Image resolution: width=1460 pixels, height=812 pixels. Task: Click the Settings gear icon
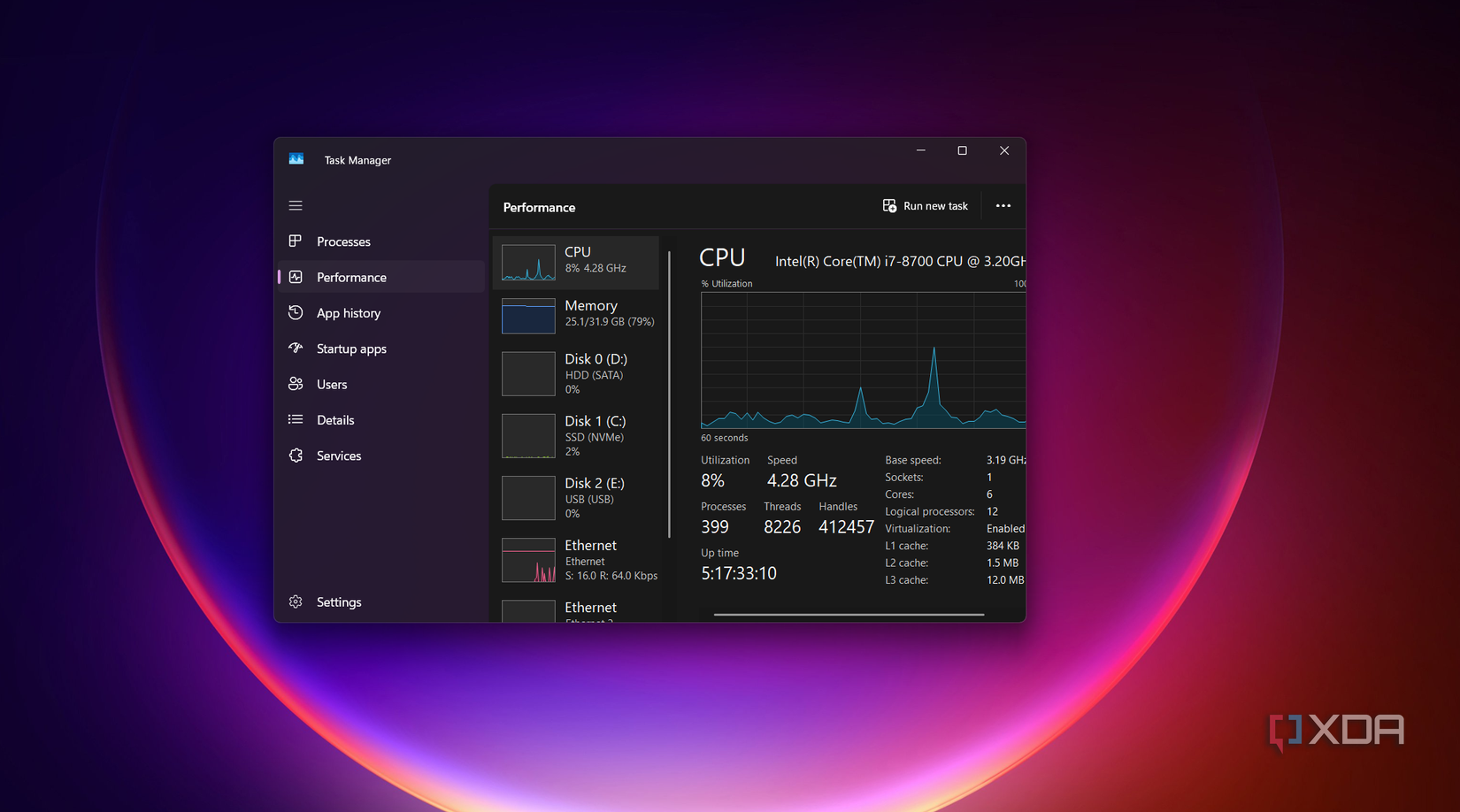pos(296,601)
